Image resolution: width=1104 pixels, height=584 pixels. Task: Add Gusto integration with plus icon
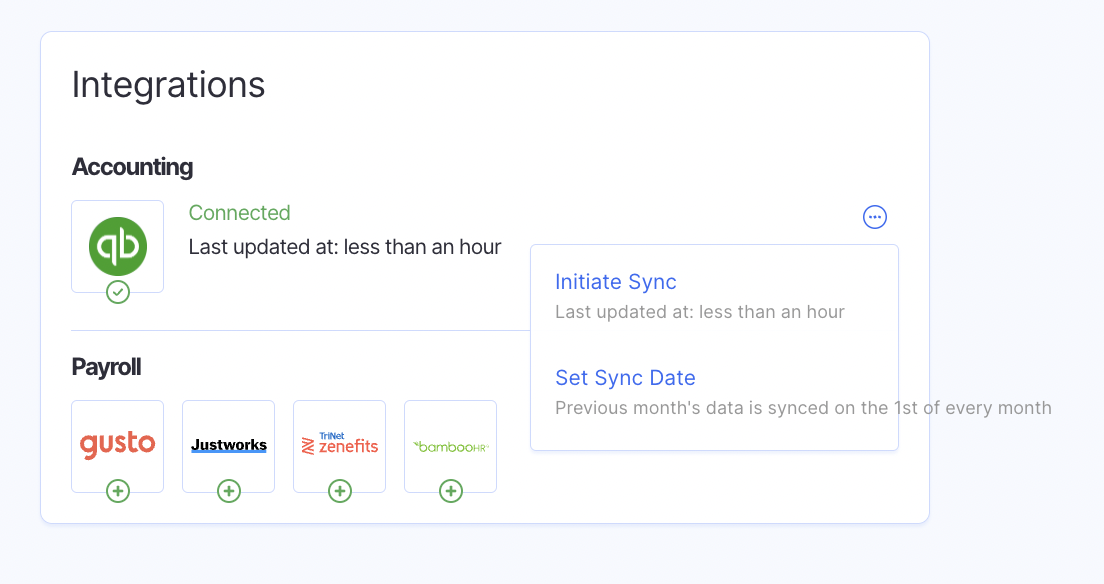[118, 491]
